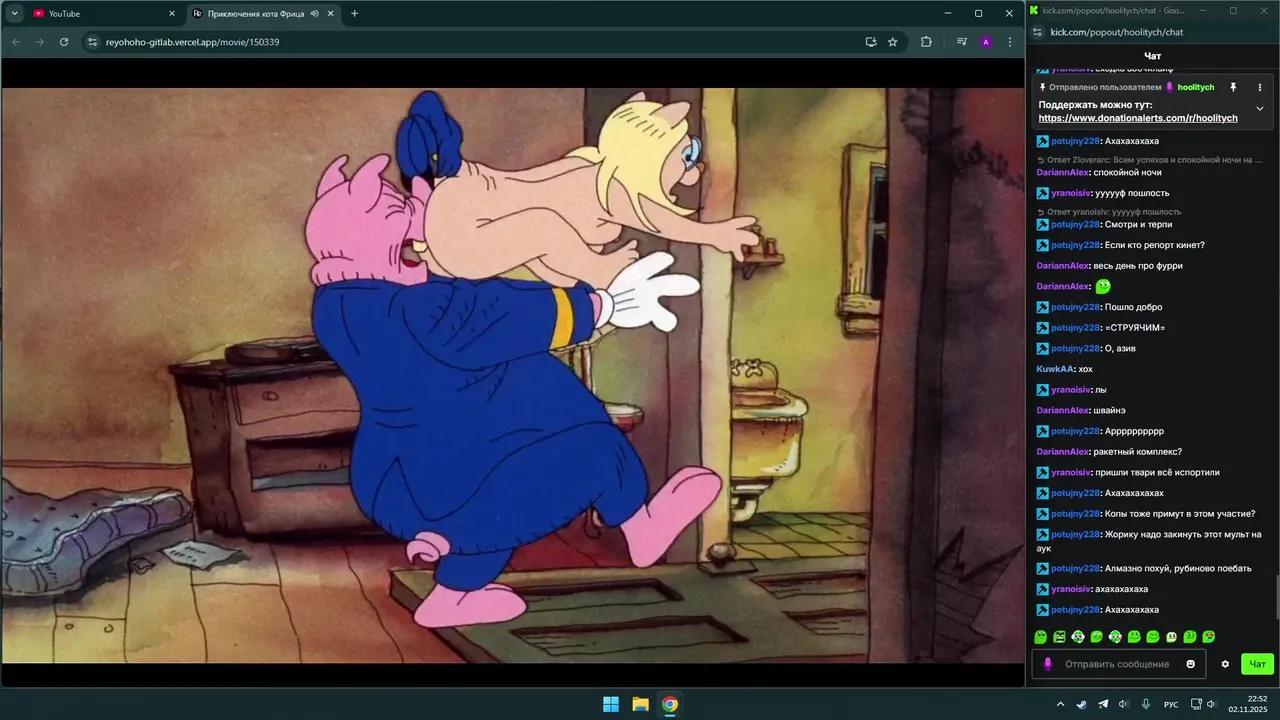The height and width of the screenshot is (720, 1280).
Task: Bookmark this page with the star icon
Action: (893, 42)
